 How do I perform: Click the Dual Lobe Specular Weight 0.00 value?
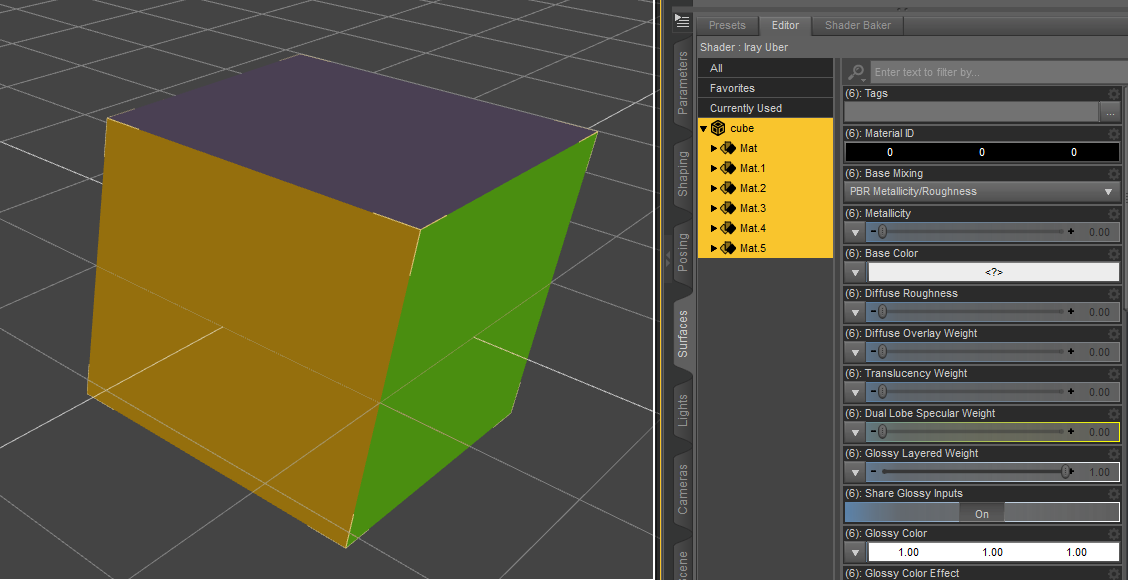click(x=1099, y=432)
